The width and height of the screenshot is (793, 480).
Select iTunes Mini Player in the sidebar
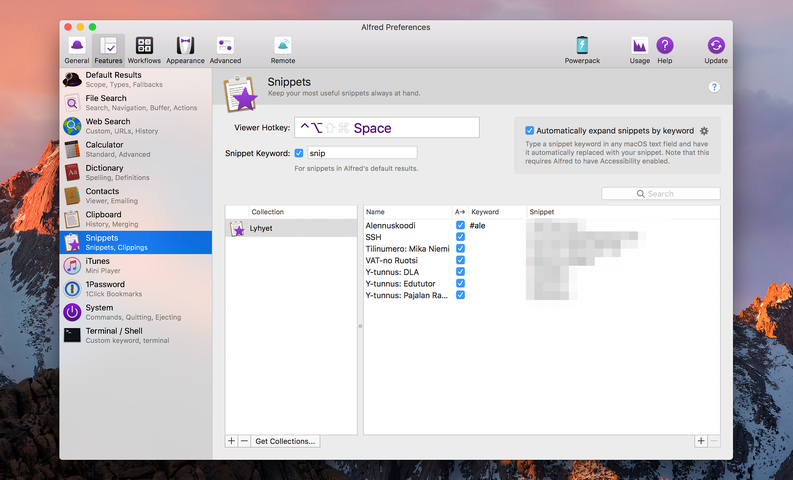tap(136, 266)
